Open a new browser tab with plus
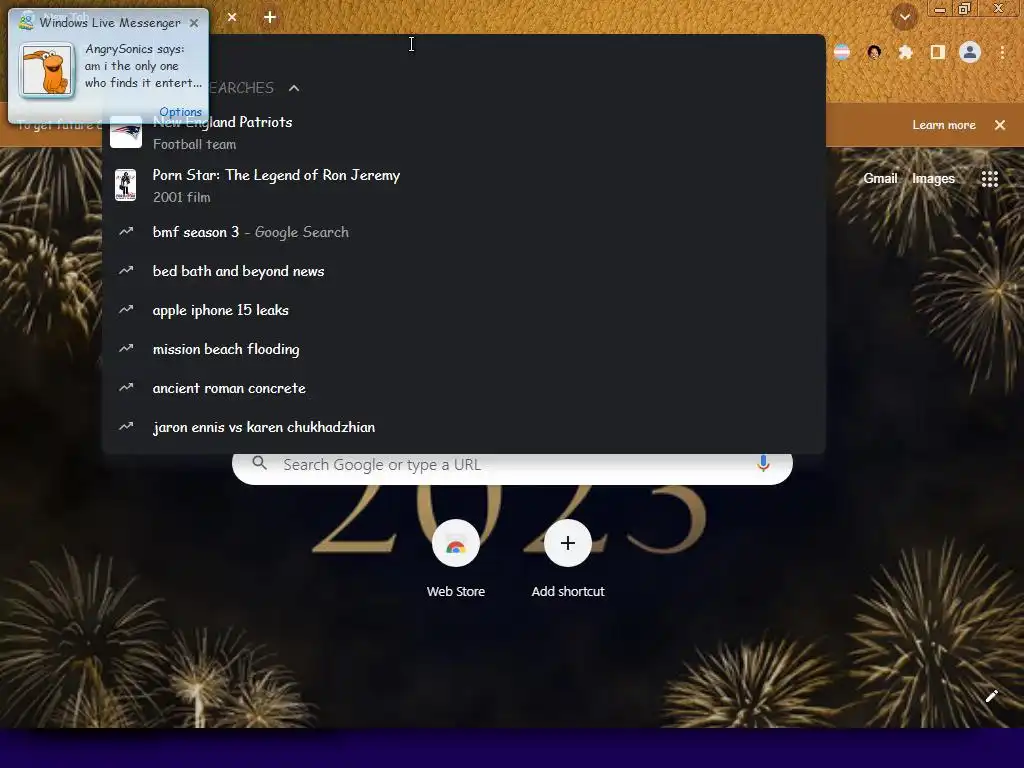 pos(270,18)
